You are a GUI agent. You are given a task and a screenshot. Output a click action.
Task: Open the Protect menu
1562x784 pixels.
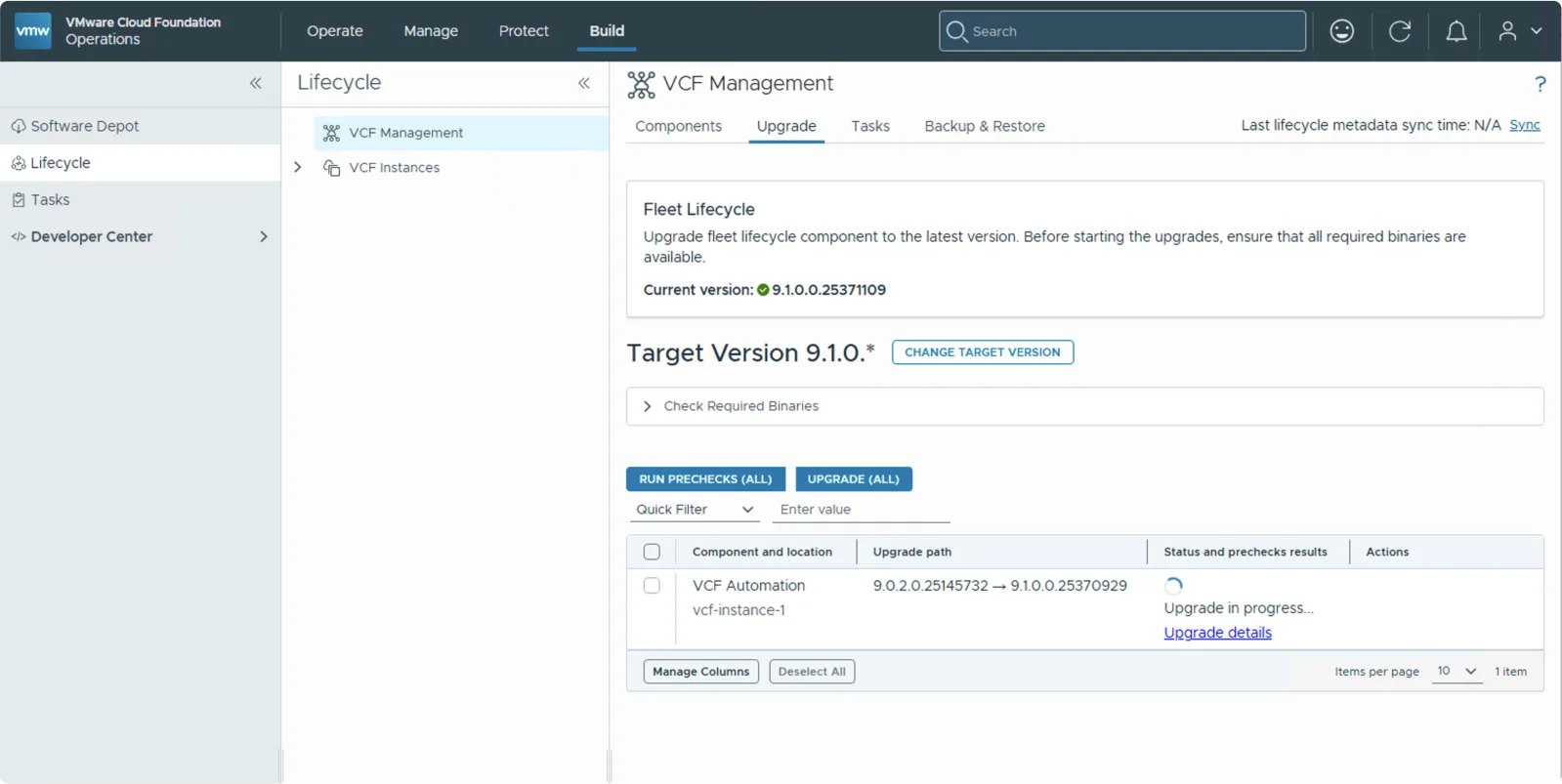click(x=524, y=31)
